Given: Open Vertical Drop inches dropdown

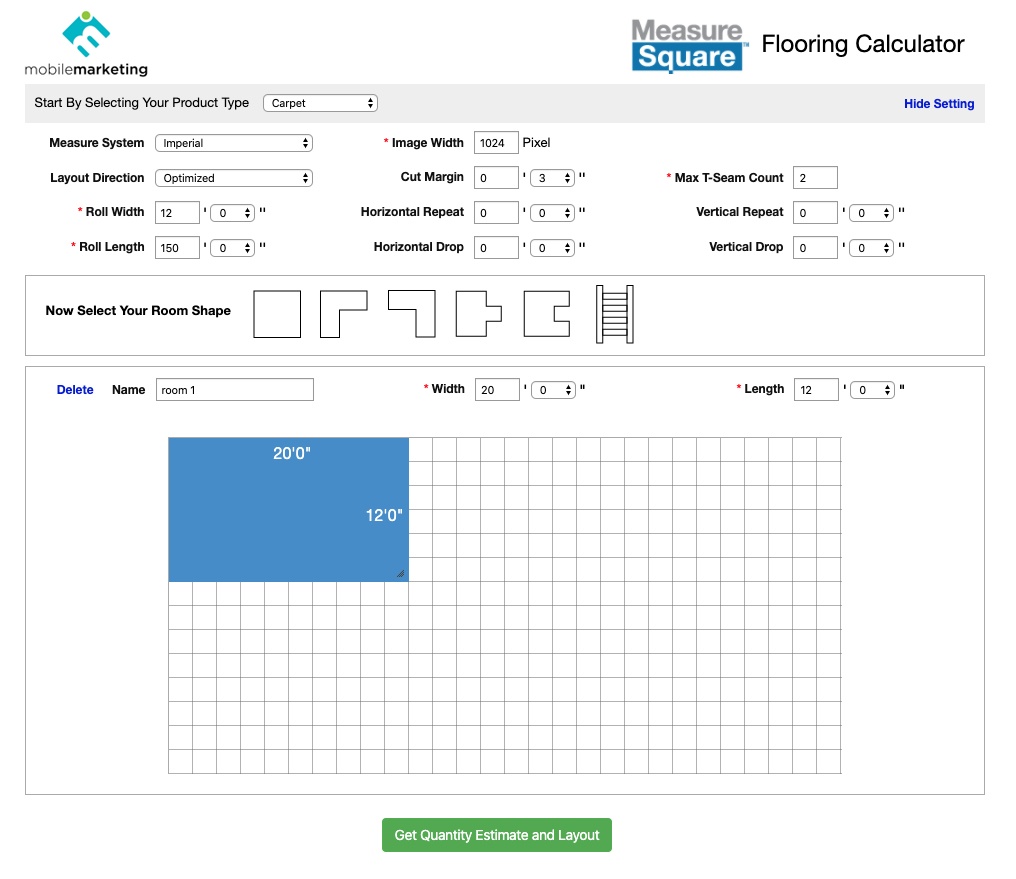Looking at the screenshot, I should (872, 248).
